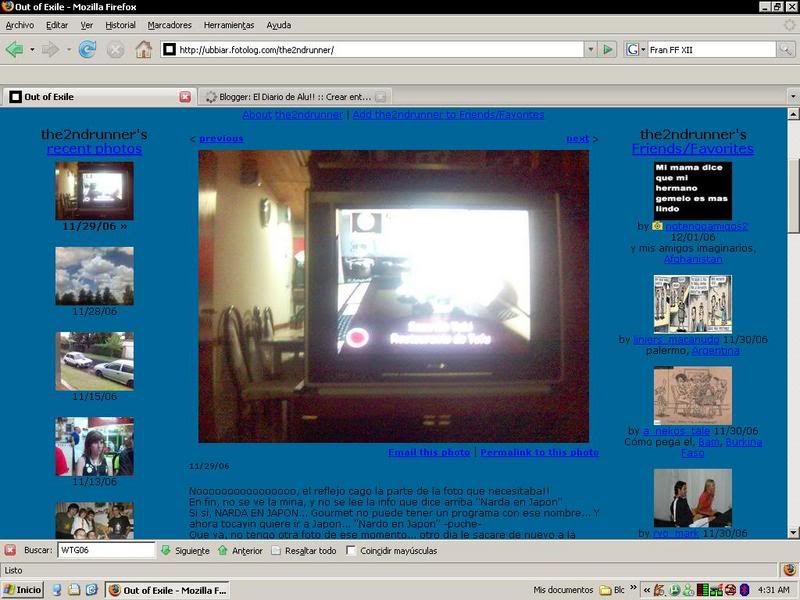The height and width of the screenshot is (600, 800).
Task: Close the find bar with the red X
Action: pos(10,550)
